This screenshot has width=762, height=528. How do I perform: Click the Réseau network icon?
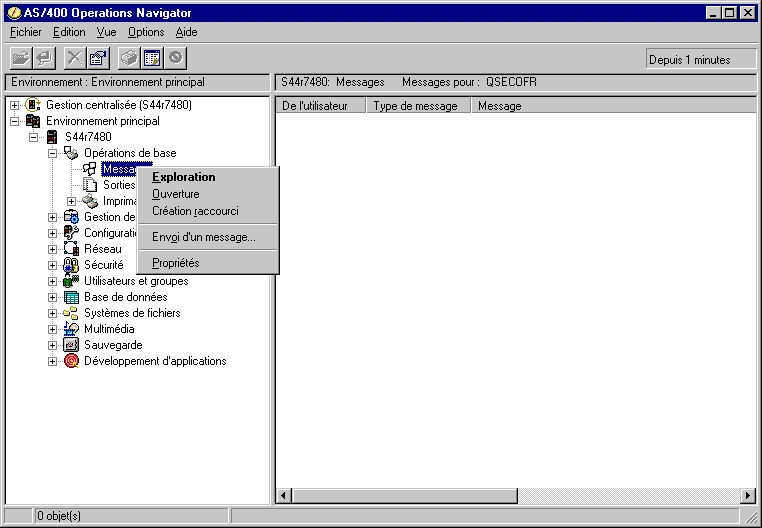71,249
